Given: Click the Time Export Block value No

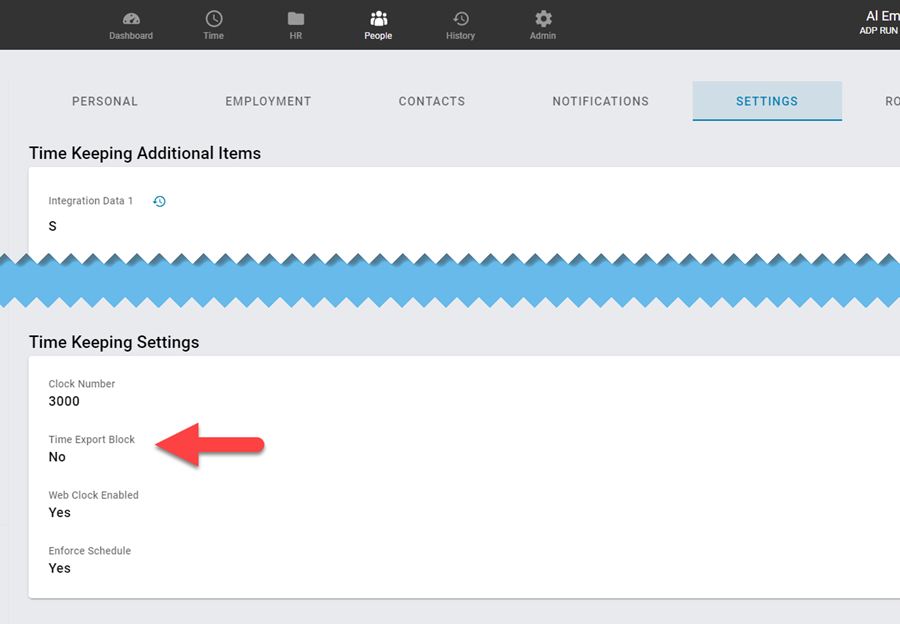Looking at the screenshot, I should click(x=57, y=456).
